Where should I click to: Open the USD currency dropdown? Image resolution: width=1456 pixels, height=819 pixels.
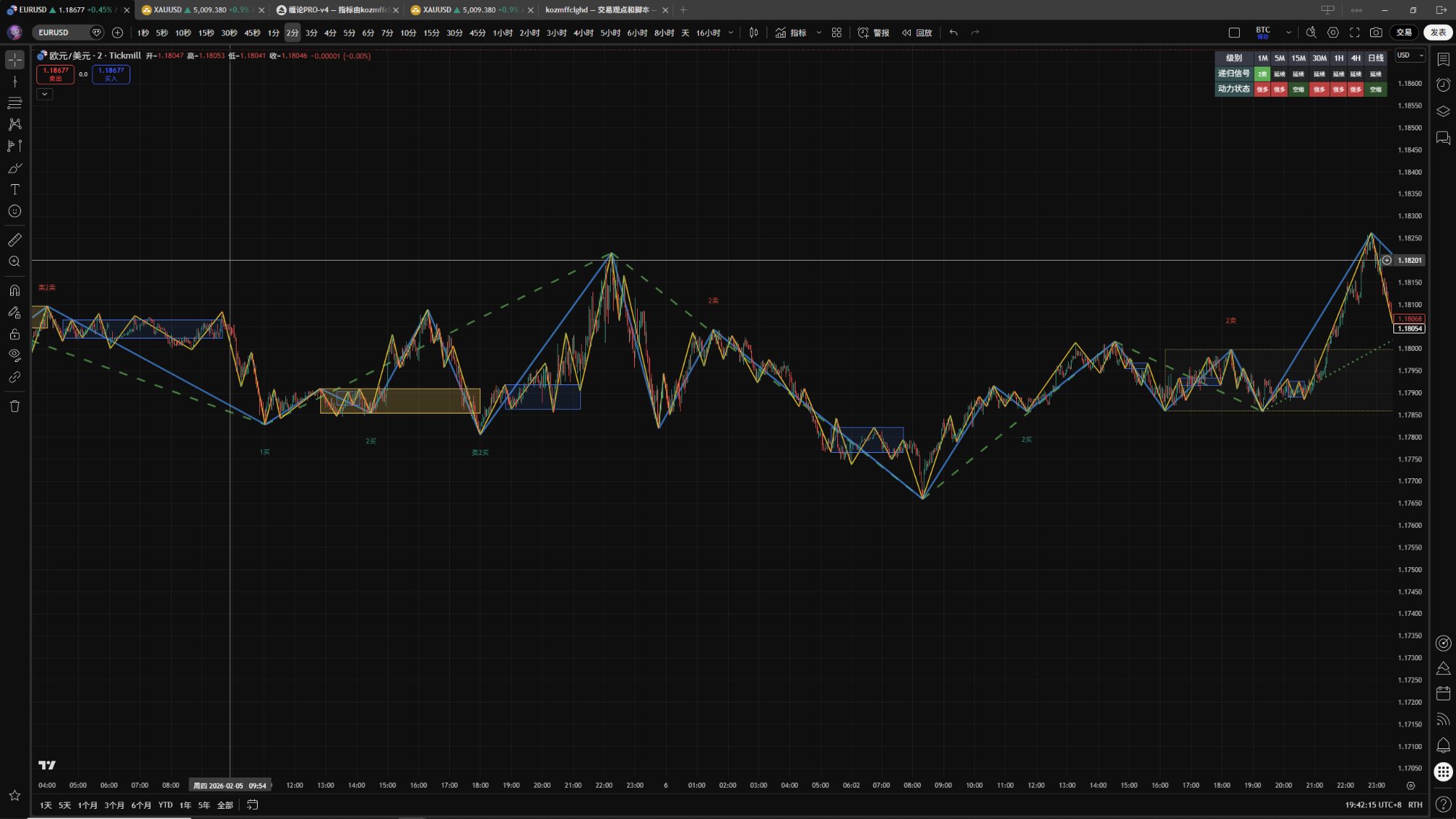1409,55
